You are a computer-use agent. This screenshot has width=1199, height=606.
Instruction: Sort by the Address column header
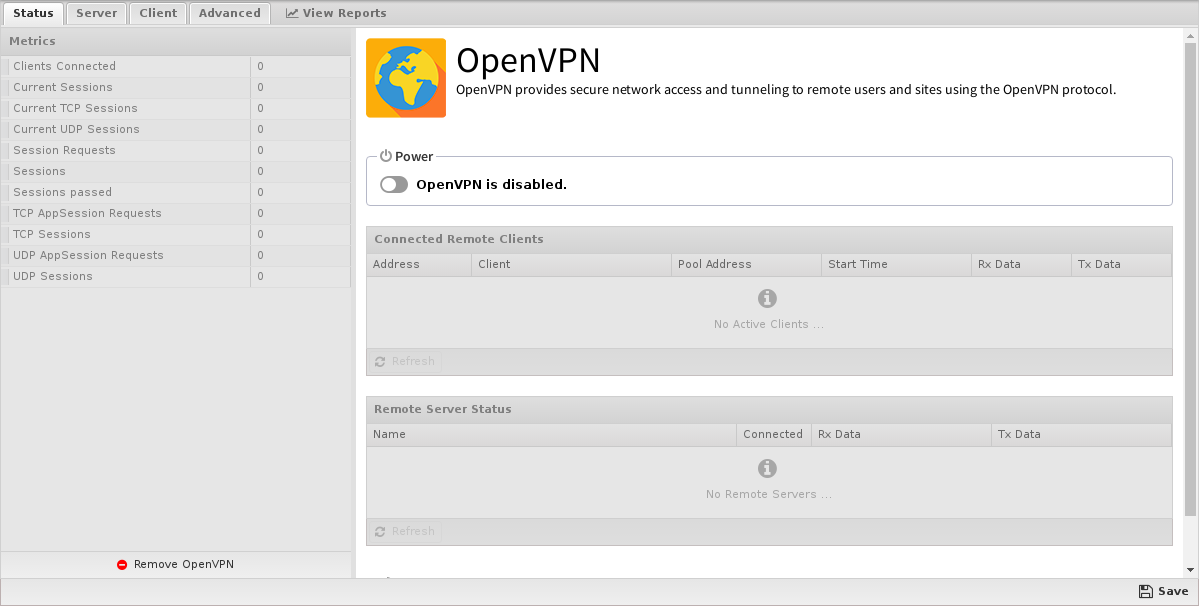[x=419, y=264]
